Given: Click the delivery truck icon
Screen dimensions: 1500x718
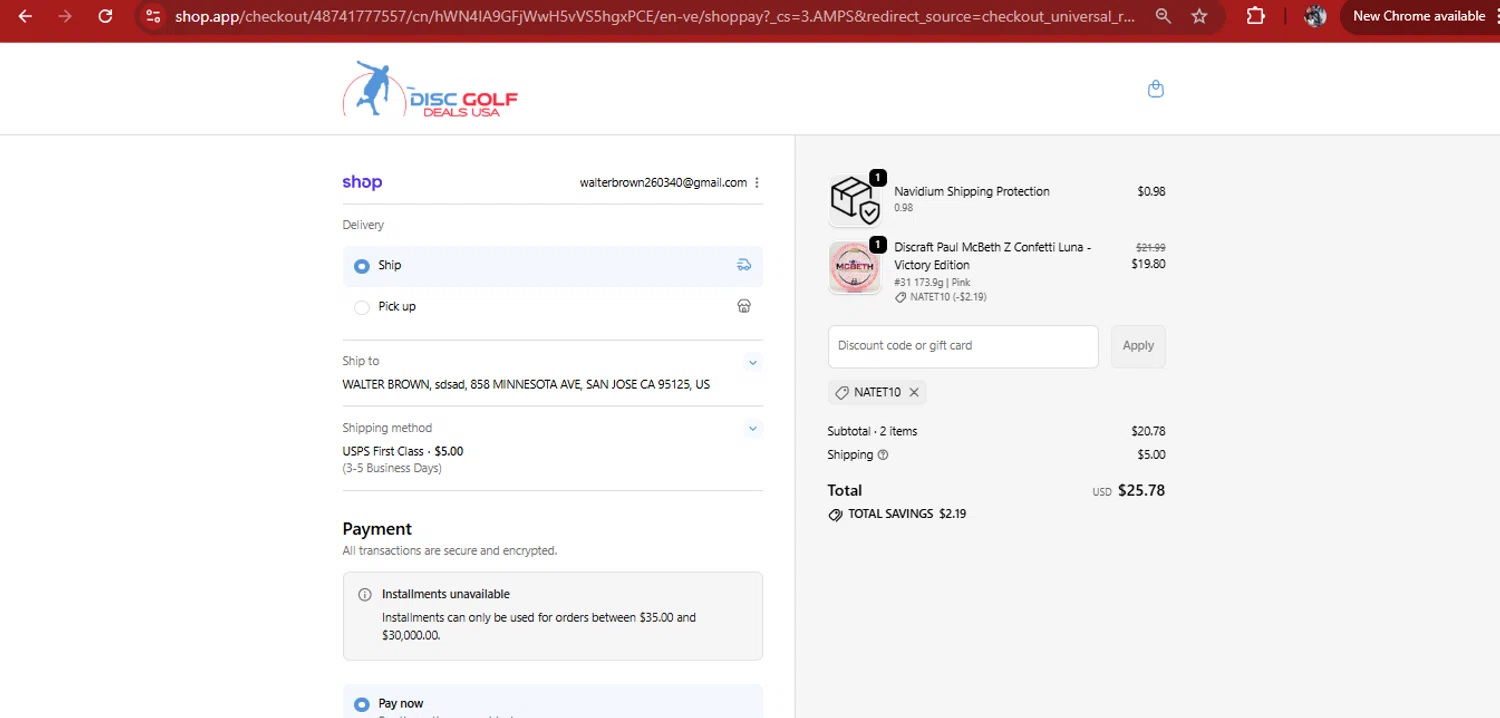Looking at the screenshot, I should pyautogui.click(x=744, y=265).
